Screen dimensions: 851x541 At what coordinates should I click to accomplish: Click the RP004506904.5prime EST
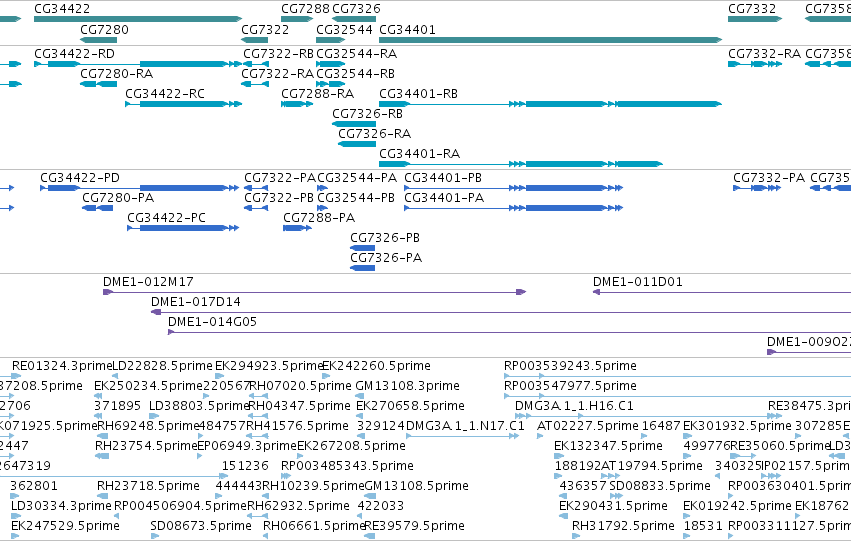(117, 515)
